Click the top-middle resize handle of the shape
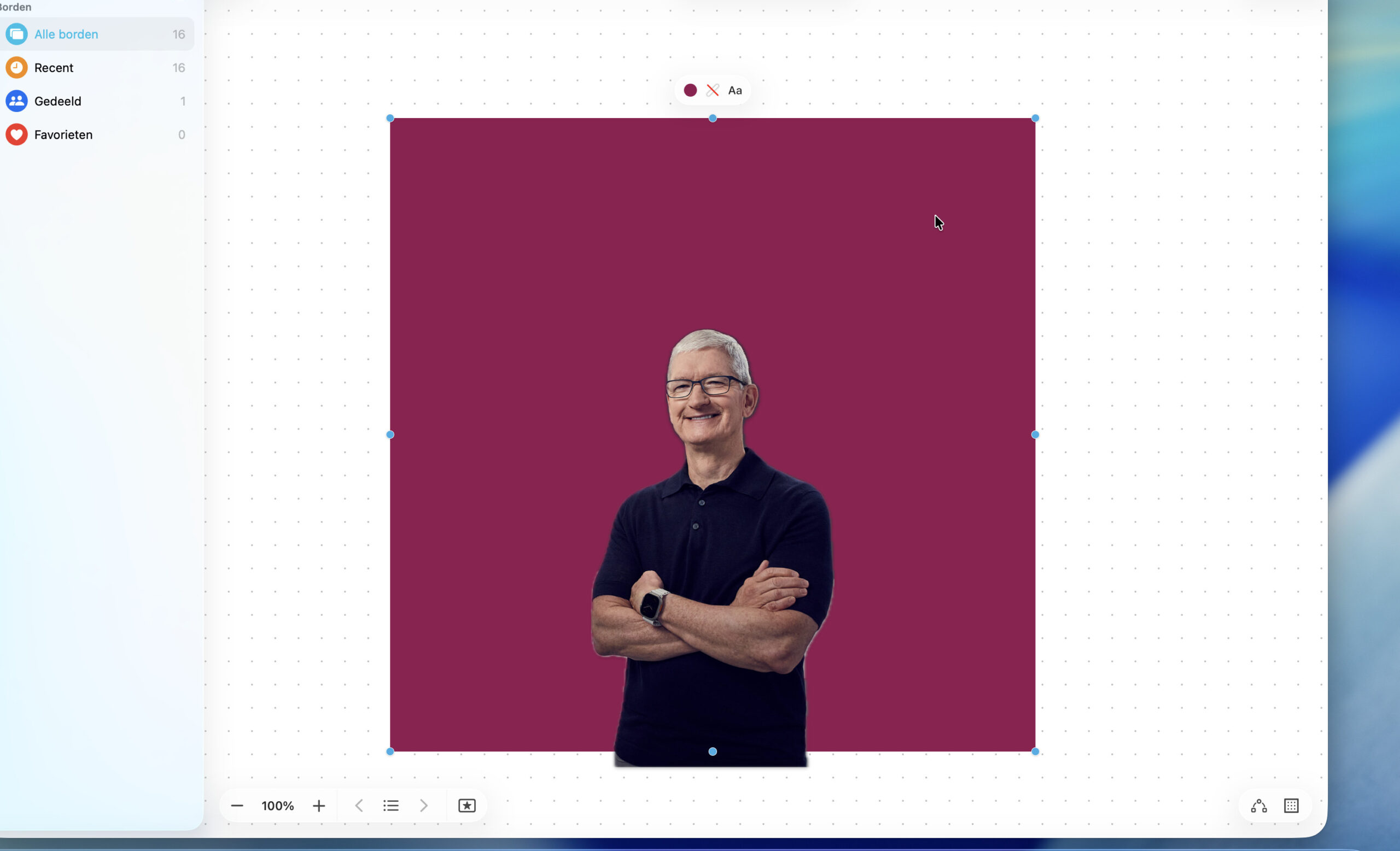This screenshot has width=1400, height=851. tap(713, 118)
